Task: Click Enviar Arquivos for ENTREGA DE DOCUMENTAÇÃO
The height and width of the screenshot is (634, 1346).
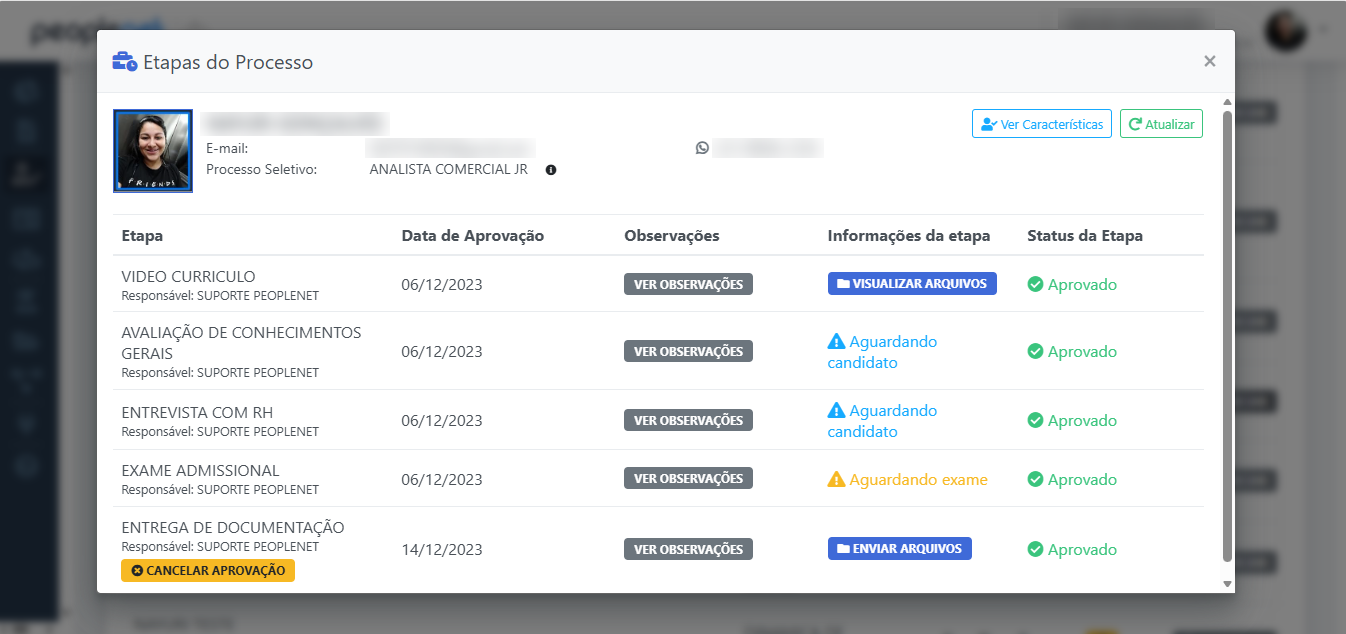Action: pyautogui.click(x=900, y=548)
